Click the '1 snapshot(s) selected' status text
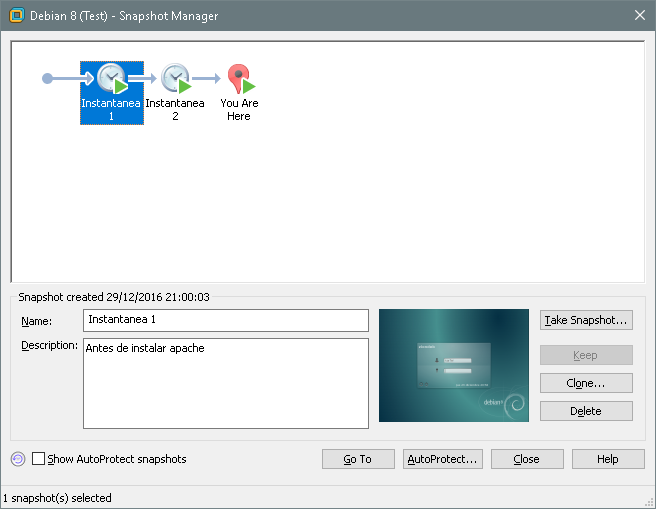This screenshot has height=509, width=656. [x=57, y=498]
